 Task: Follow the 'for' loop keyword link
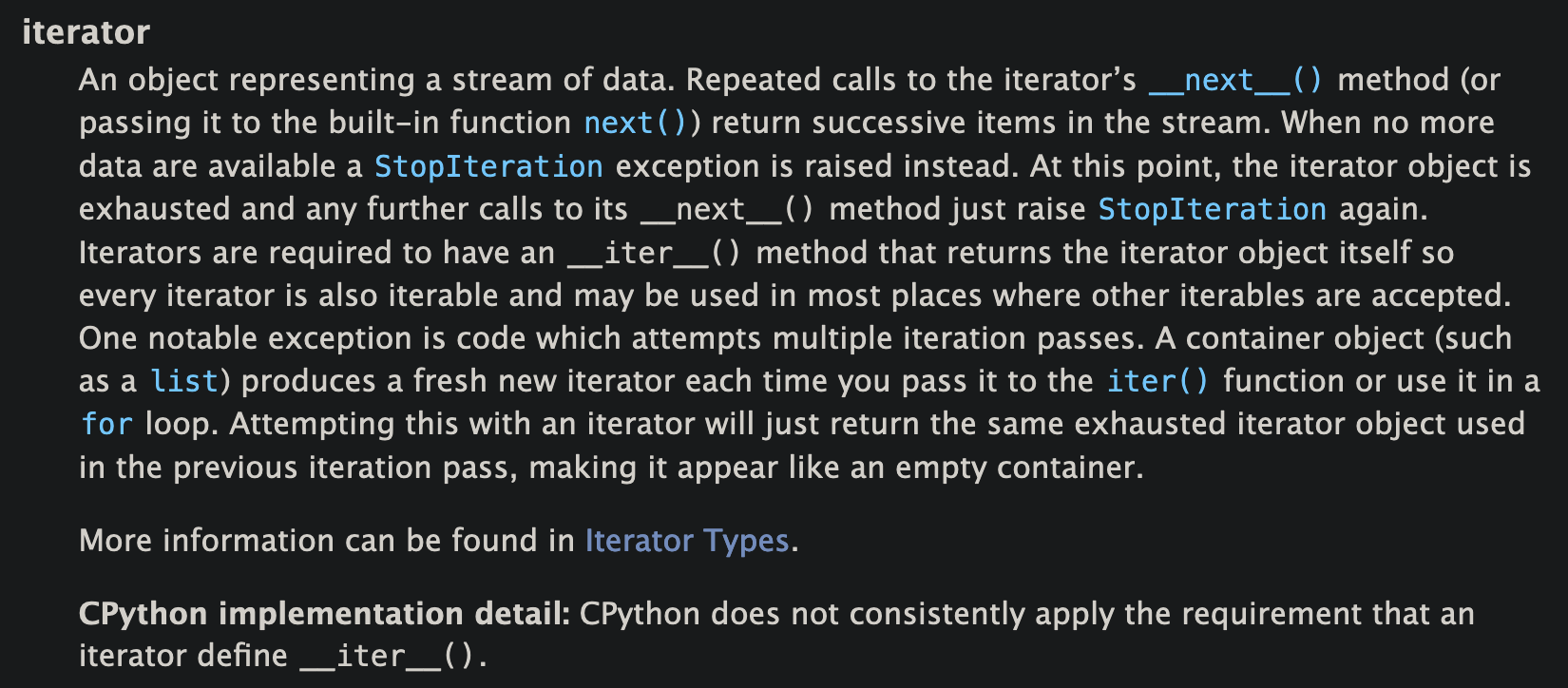[106, 425]
